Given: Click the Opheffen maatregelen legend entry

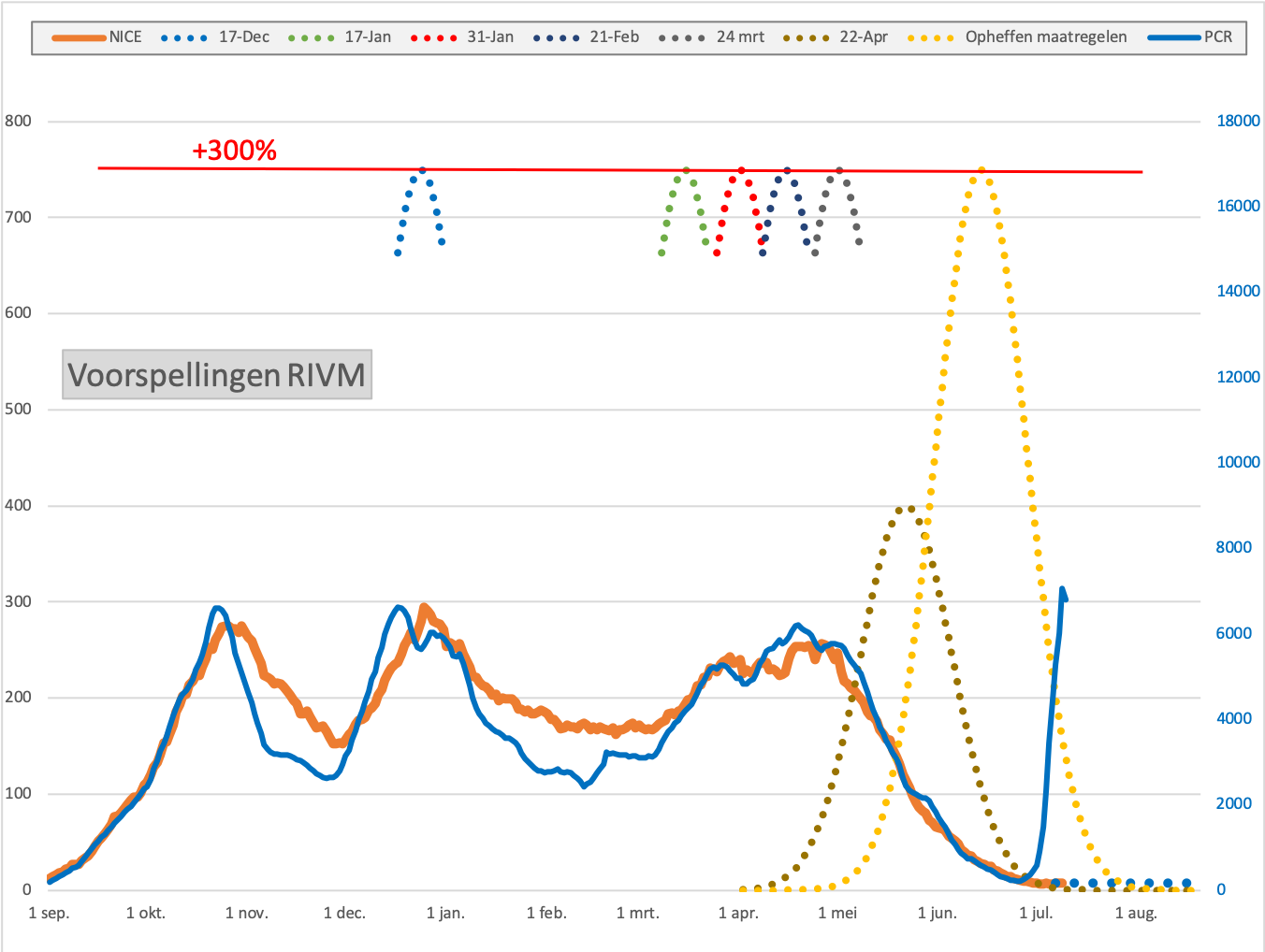Looking at the screenshot, I should coord(1017,37).
